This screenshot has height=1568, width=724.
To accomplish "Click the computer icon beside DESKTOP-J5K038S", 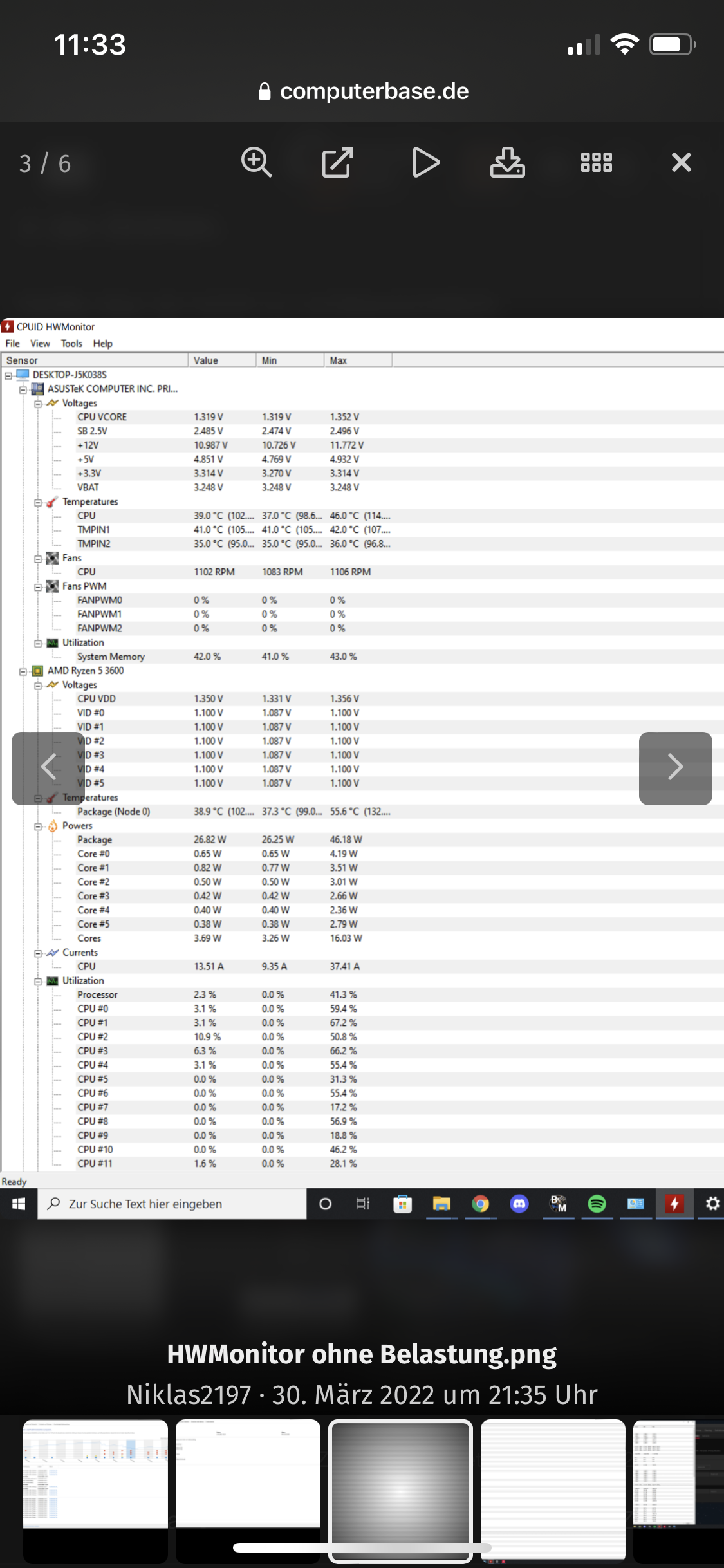I will [x=23, y=375].
